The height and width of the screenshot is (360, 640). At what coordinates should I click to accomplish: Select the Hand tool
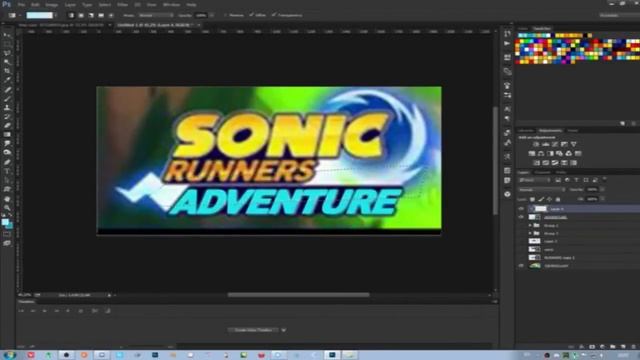(x=7, y=199)
